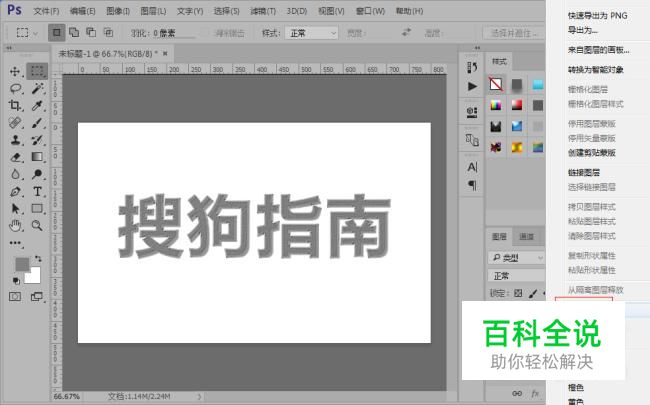This screenshot has height=405, width=650.
Task: Open the Character panel icon
Action: point(472,167)
